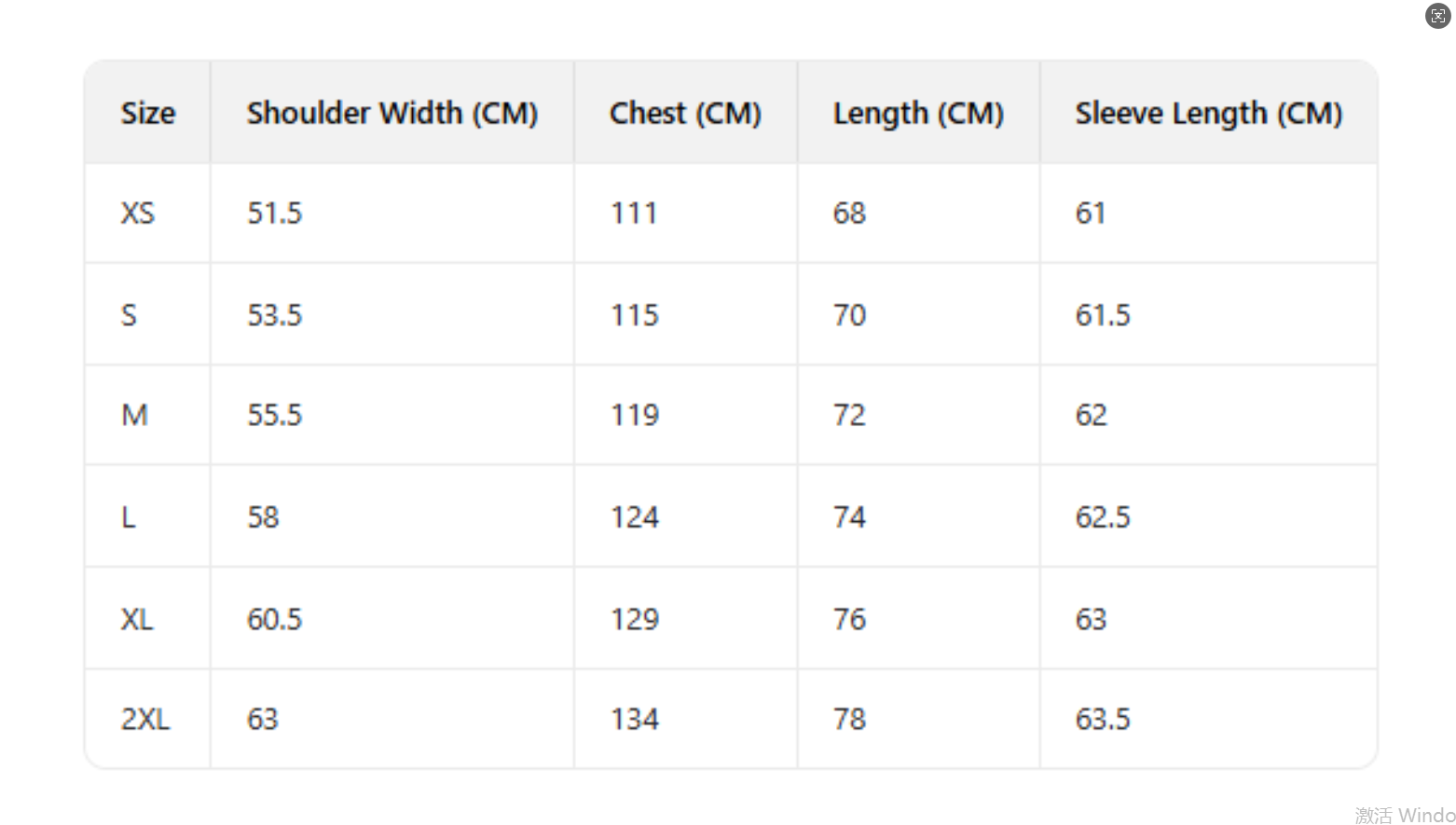The height and width of the screenshot is (825, 1456).
Task: Click chest value 124
Action: [x=635, y=517]
